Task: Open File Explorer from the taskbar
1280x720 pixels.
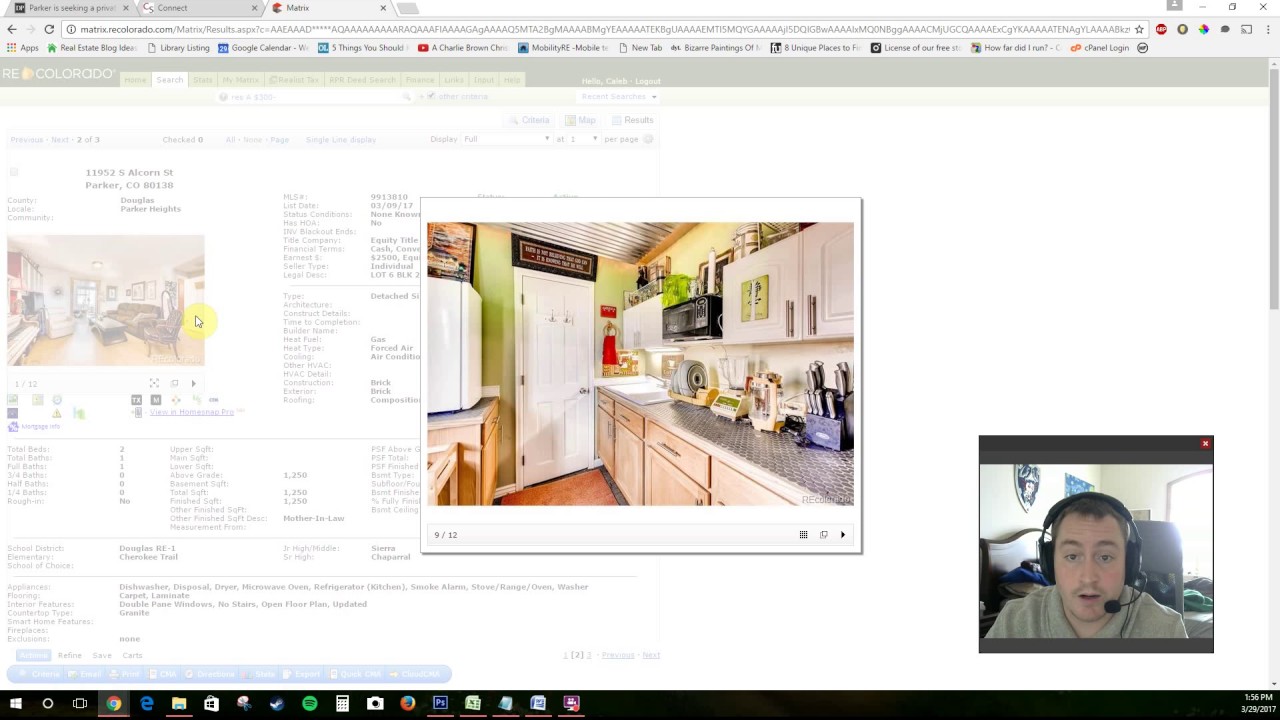Action: (179, 703)
